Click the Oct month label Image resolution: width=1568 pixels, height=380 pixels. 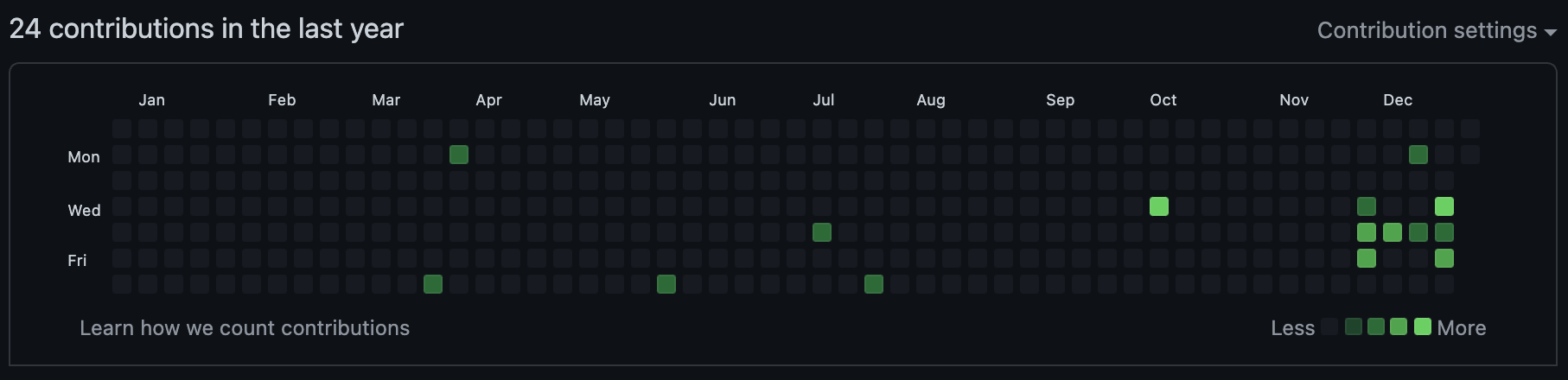tap(1163, 100)
